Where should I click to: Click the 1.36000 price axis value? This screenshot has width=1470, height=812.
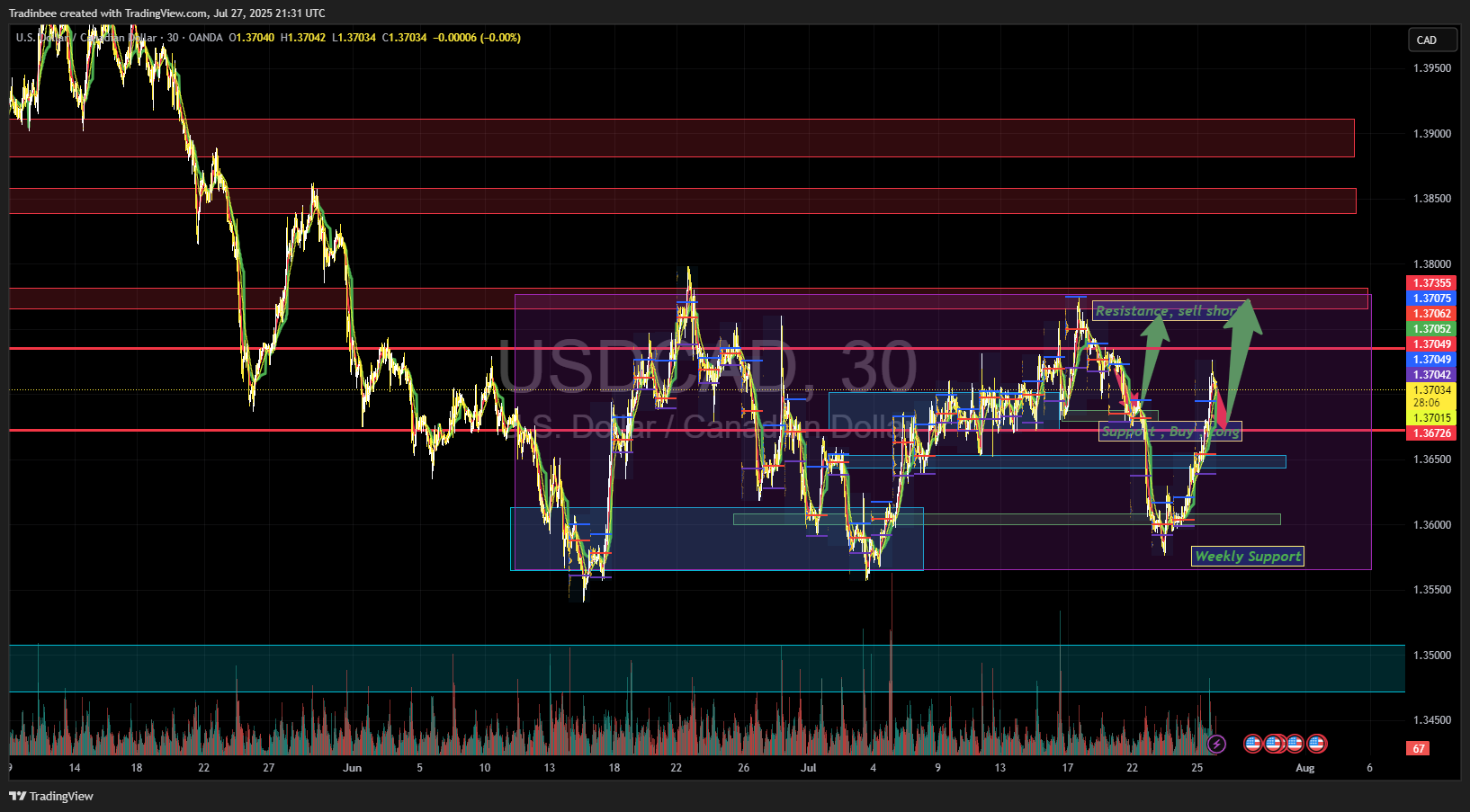[1432, 525]
